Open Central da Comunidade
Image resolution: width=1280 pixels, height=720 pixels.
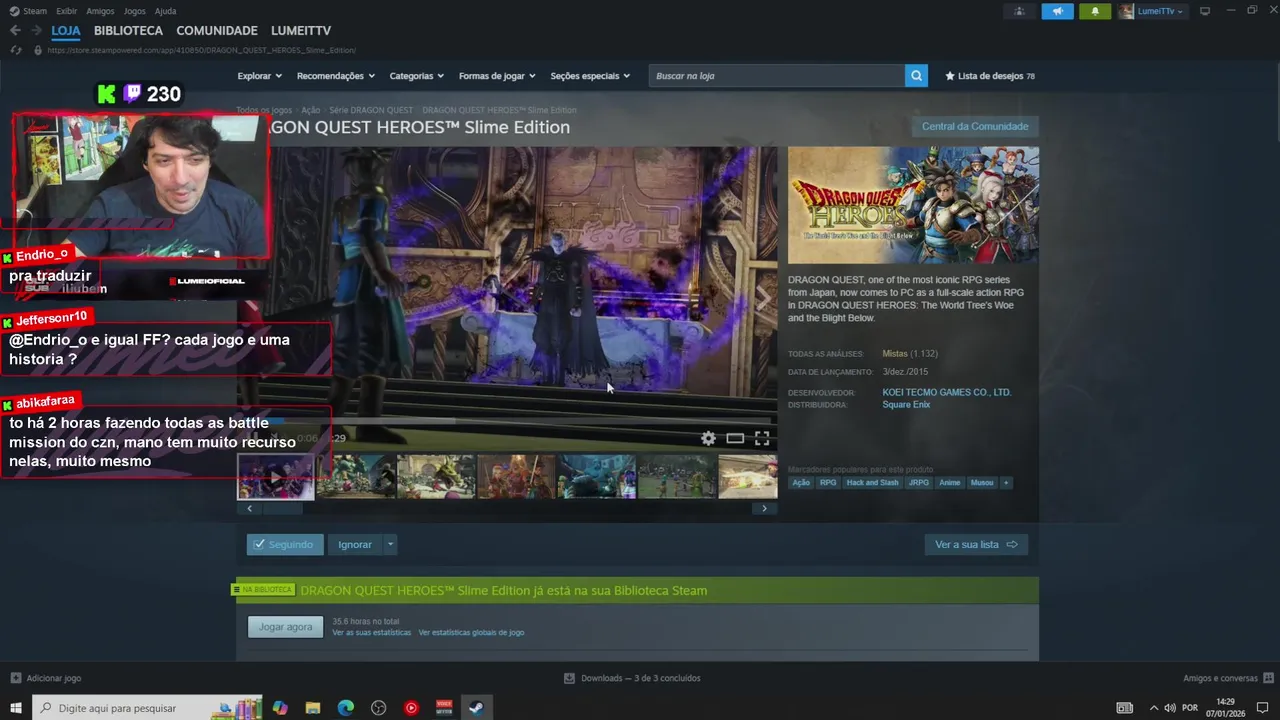coord(975,126)
